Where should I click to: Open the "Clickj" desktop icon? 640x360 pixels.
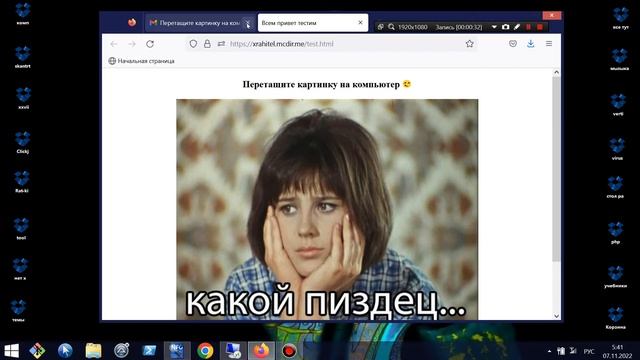tap(22, 142)
